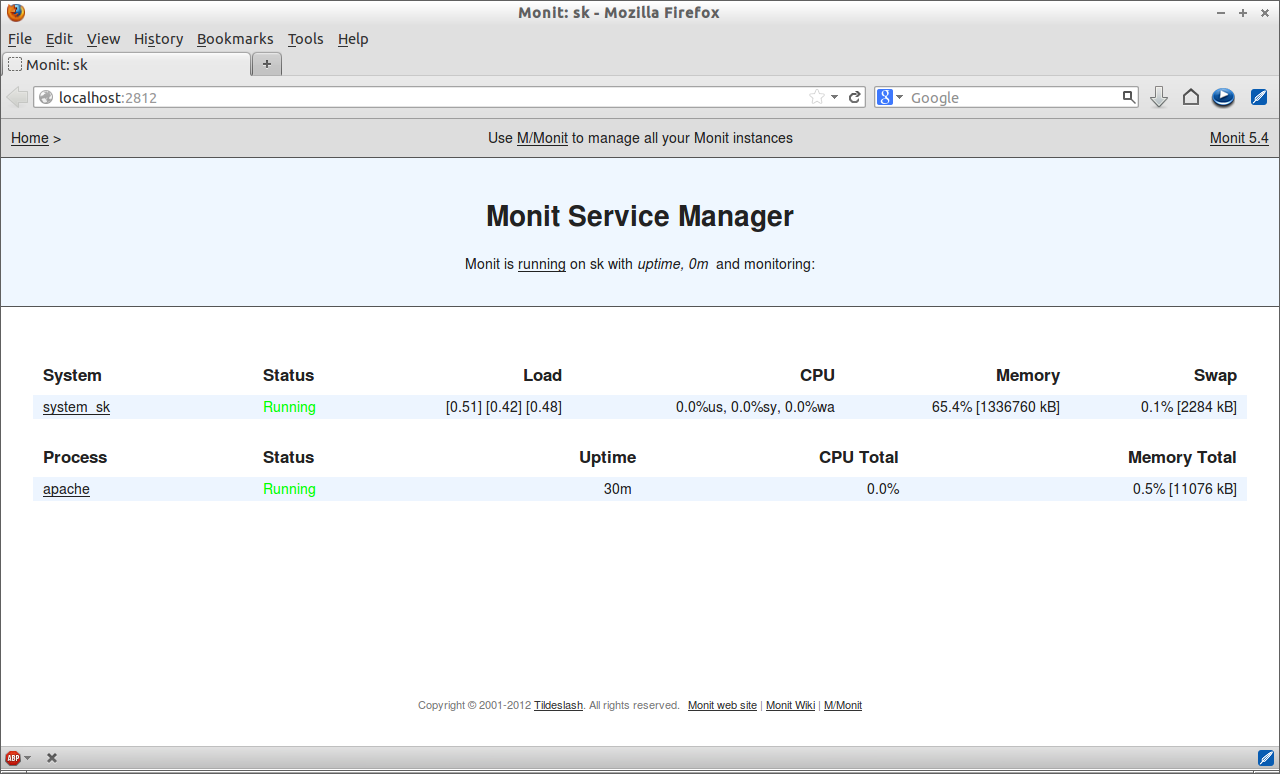Click the blue pencil toolbar icon

click(1259, 97)
